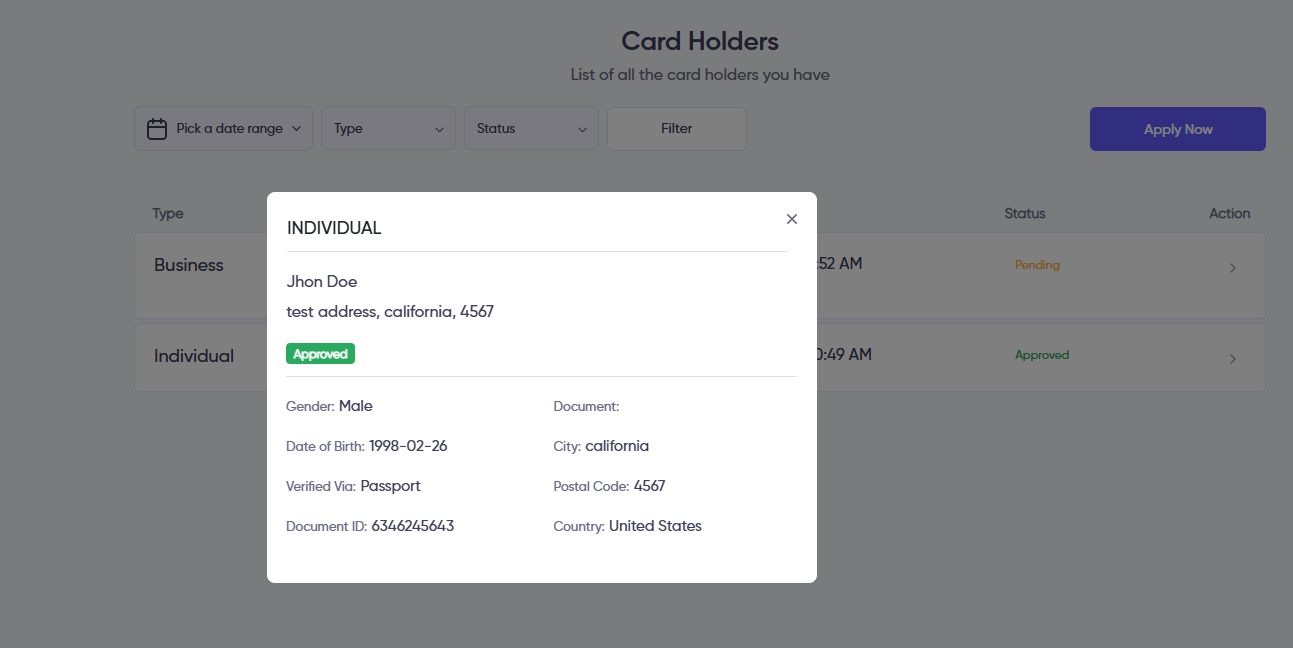Click the green Approved badge in dialog
Viewport: 1293px width, 648px height.
(x=320, y=354)
